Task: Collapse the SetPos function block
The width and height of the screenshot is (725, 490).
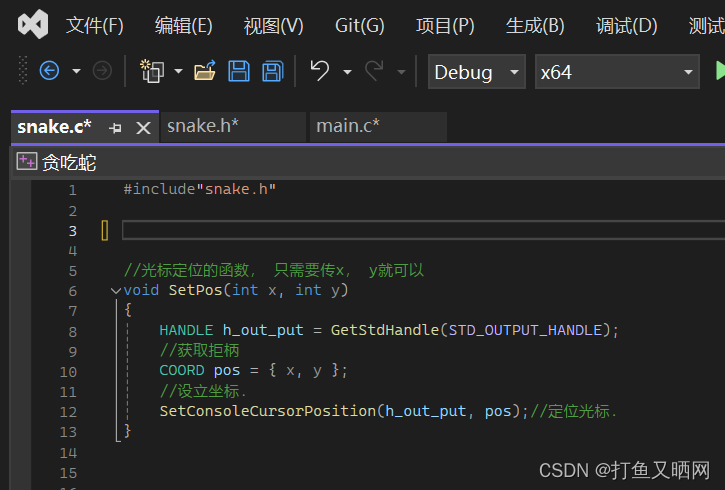Action: [x=116, y=291]
